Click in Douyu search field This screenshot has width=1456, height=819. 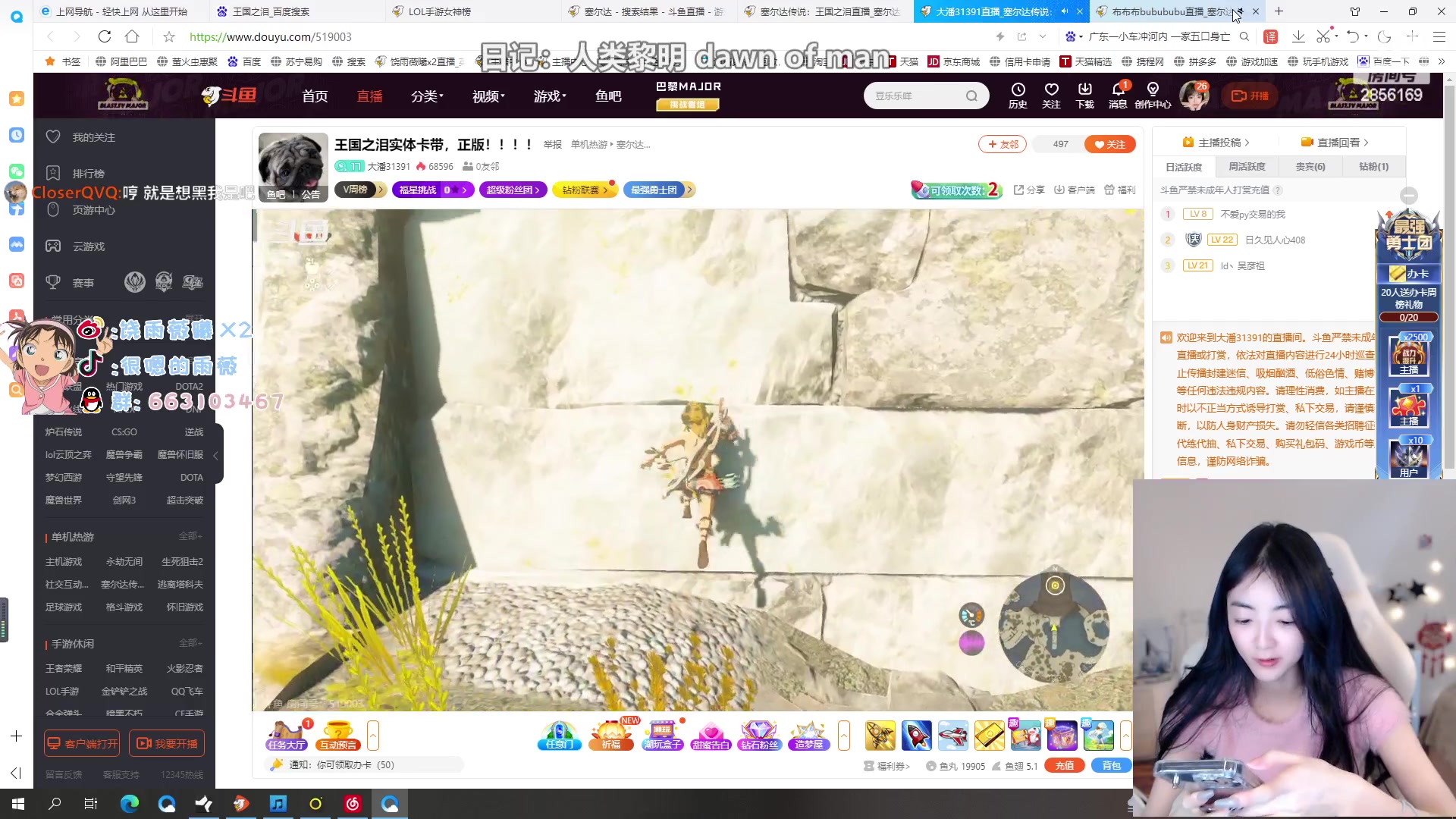point(916,96)
